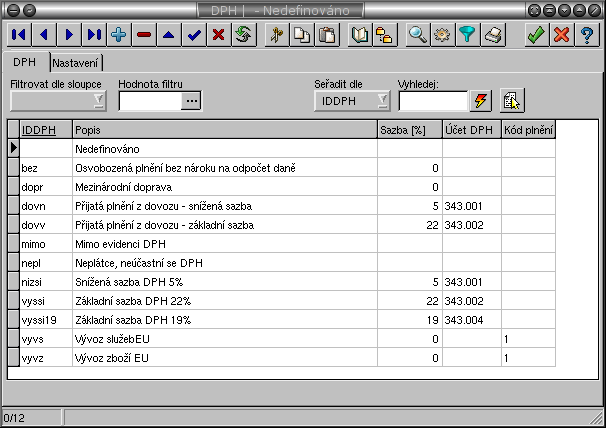606x428 pixels.
Task: Expand the Filtrovat dle sloupce dropdown
Action: click(x=98, y=100)
